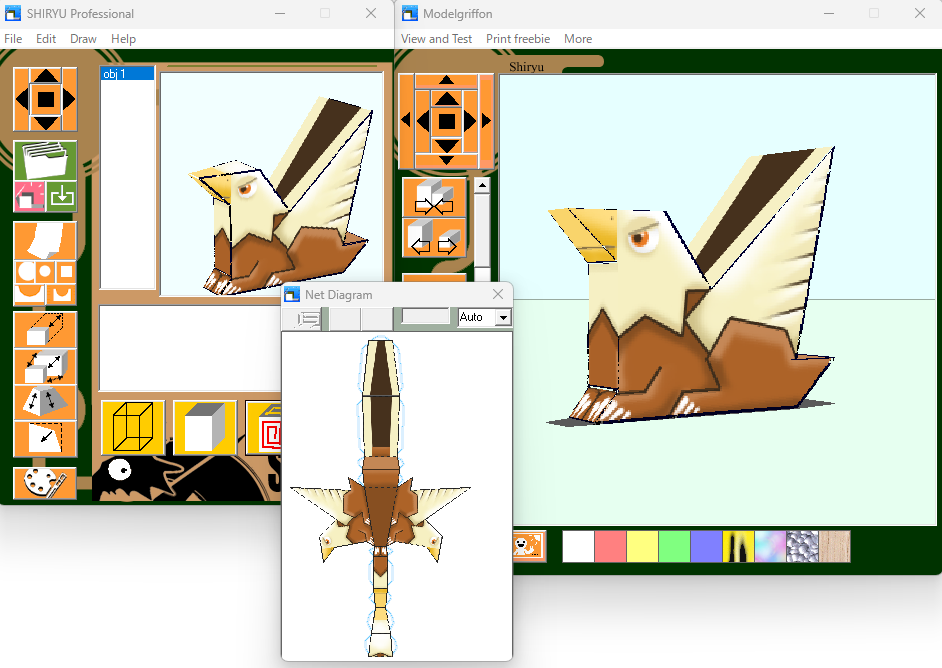
Task: Open the Draw menu in SHIRYU Professional
Action: pyautogui.click(x=83, y=38)
